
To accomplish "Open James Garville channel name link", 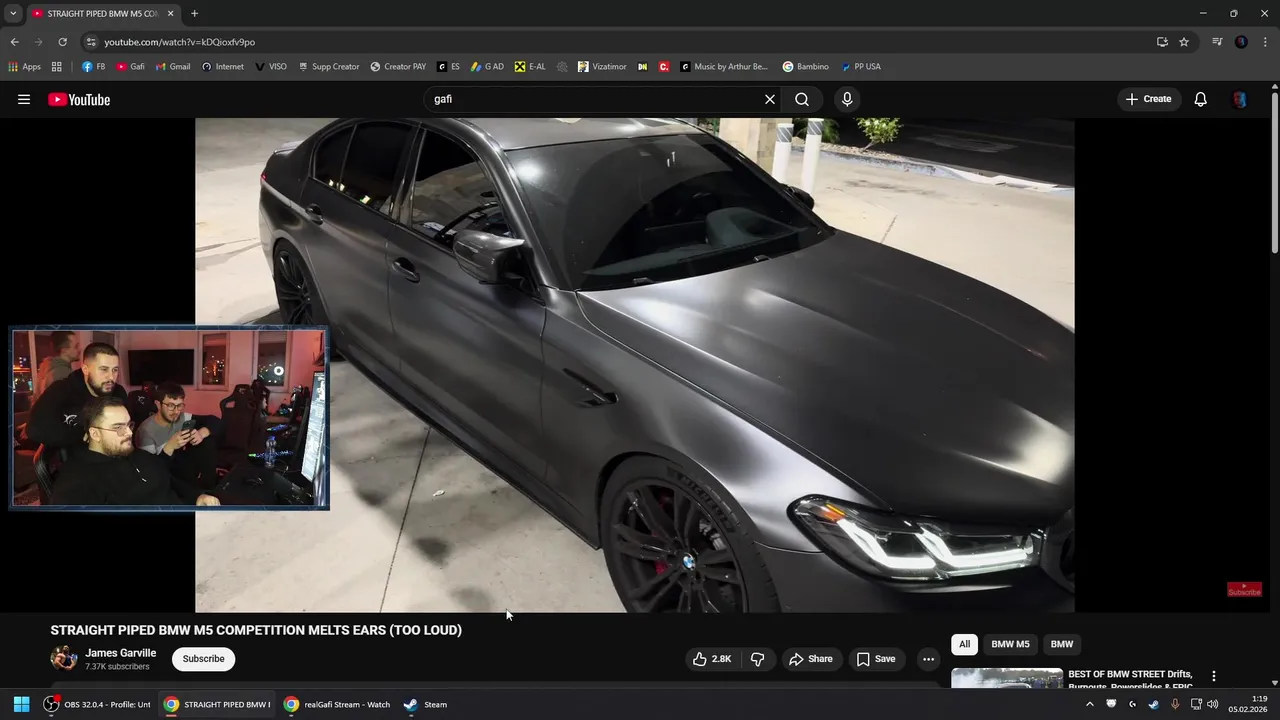I will (120, 653).
